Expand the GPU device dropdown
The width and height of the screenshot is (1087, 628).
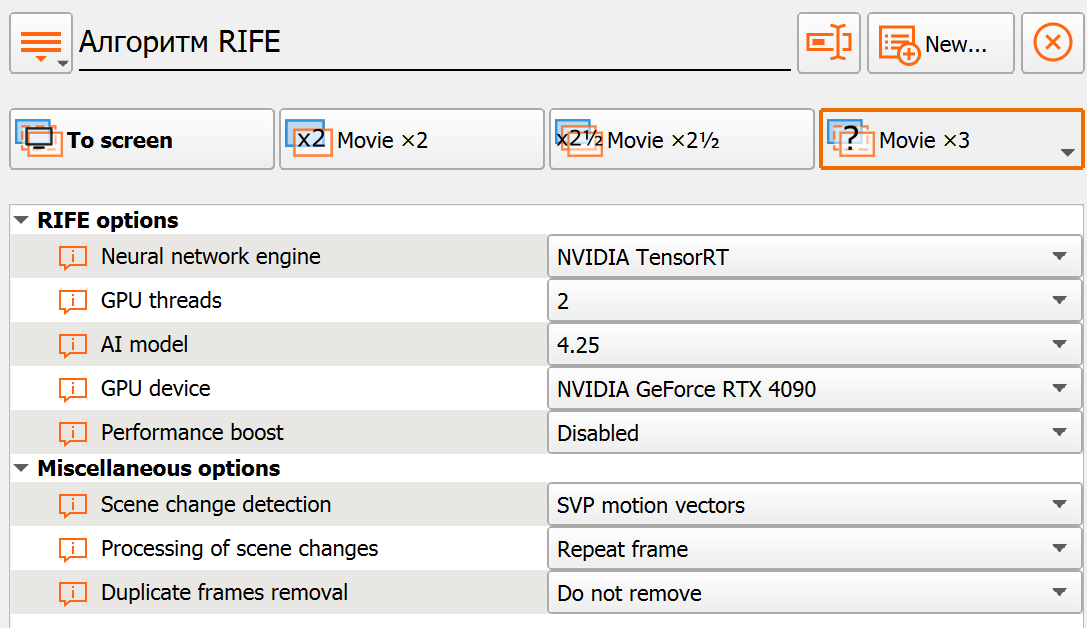pyautogui.click(x=814, y=389)
